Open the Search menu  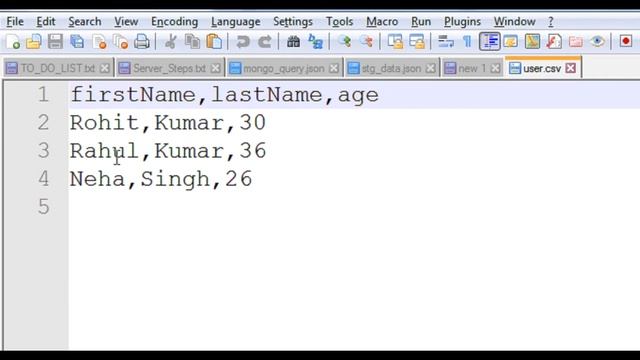[x=84, y=22]
